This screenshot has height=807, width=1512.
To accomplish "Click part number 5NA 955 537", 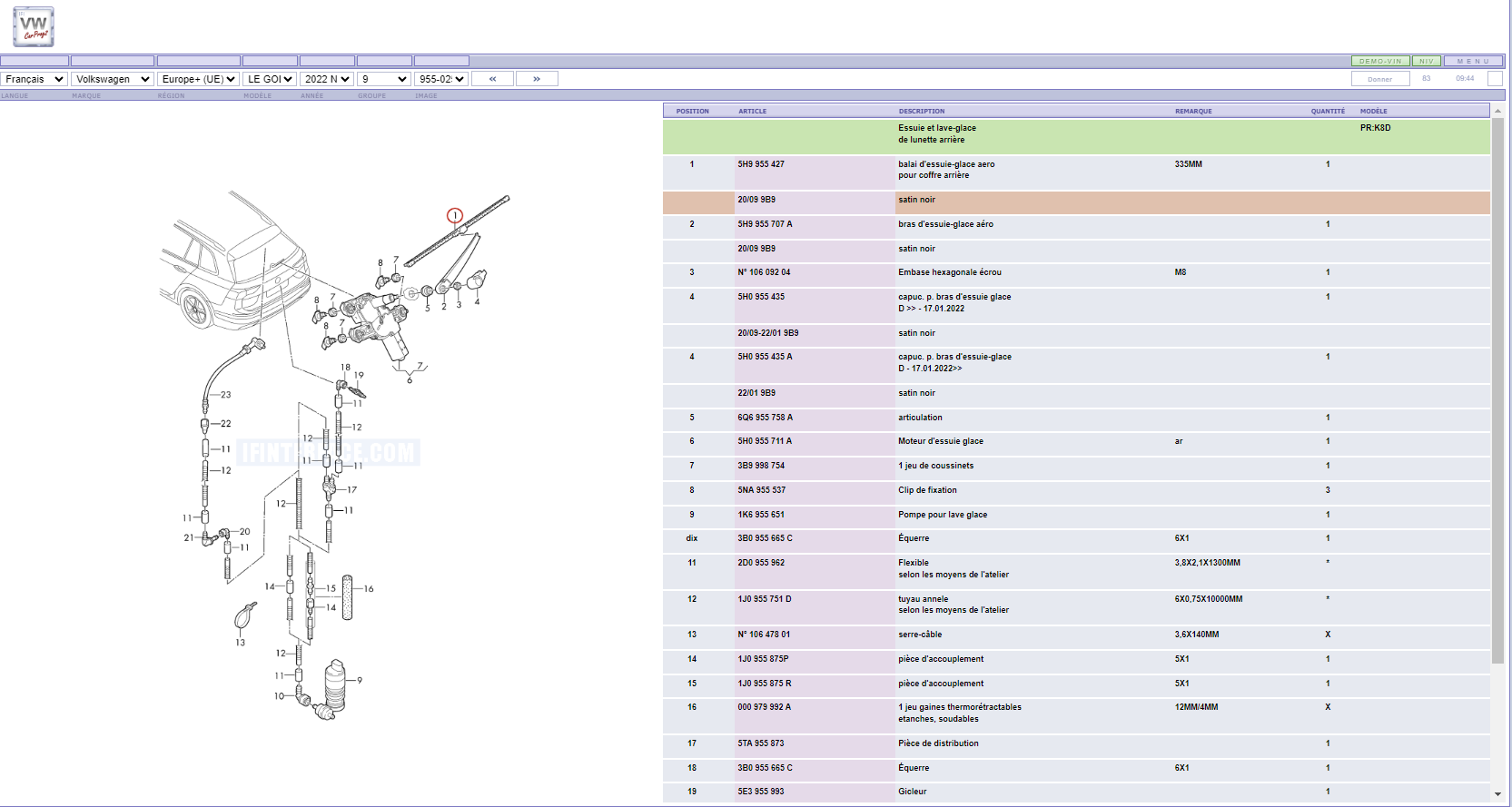I will tap(762, 490).
